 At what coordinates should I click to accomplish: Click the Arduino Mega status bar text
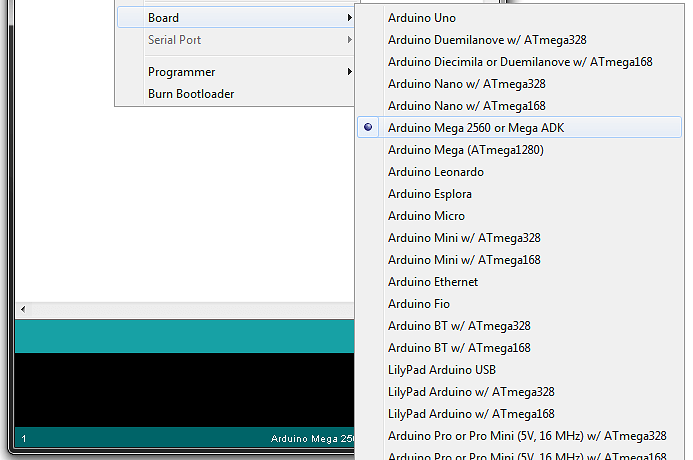click(x=312, y=439)
